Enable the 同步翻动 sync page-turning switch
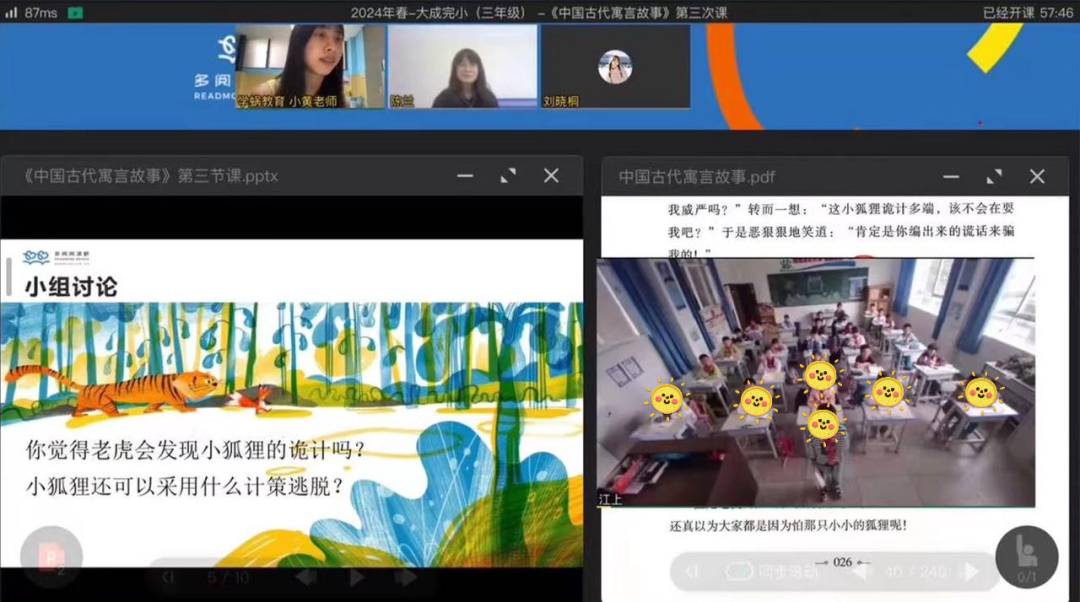 point(738,571)
